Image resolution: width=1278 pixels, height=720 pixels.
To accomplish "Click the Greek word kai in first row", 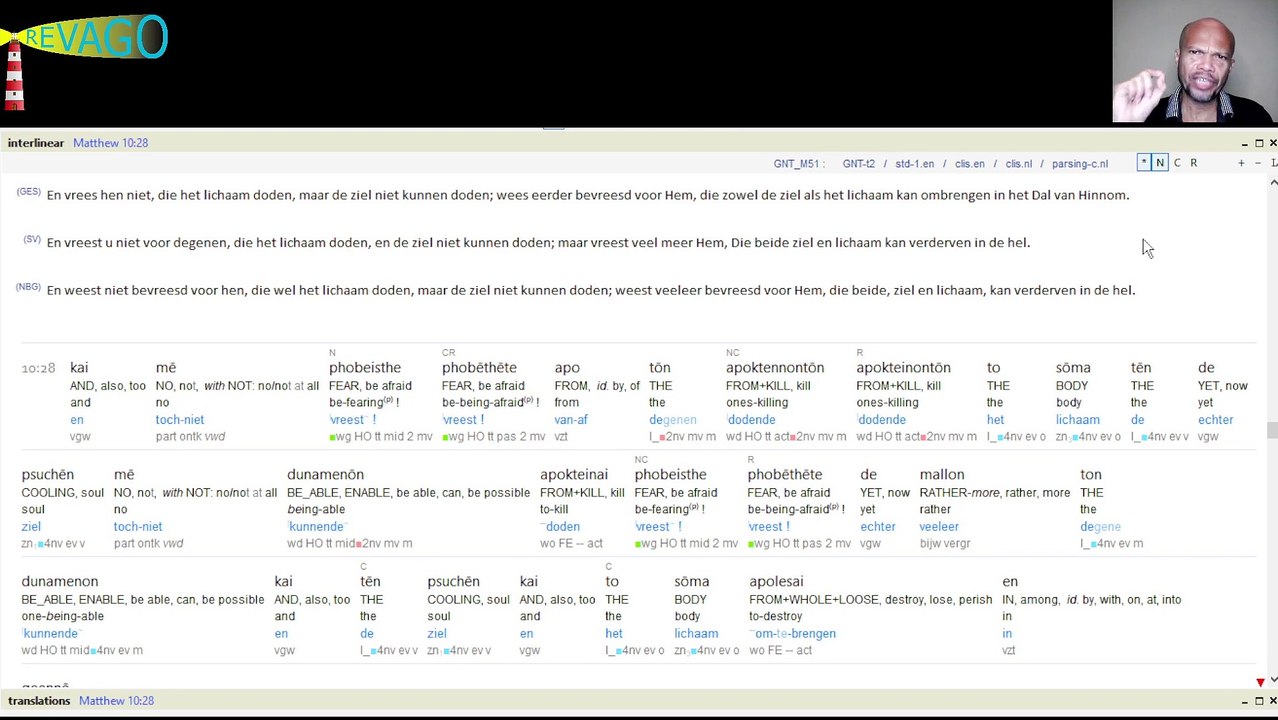I will coord(79,368).
